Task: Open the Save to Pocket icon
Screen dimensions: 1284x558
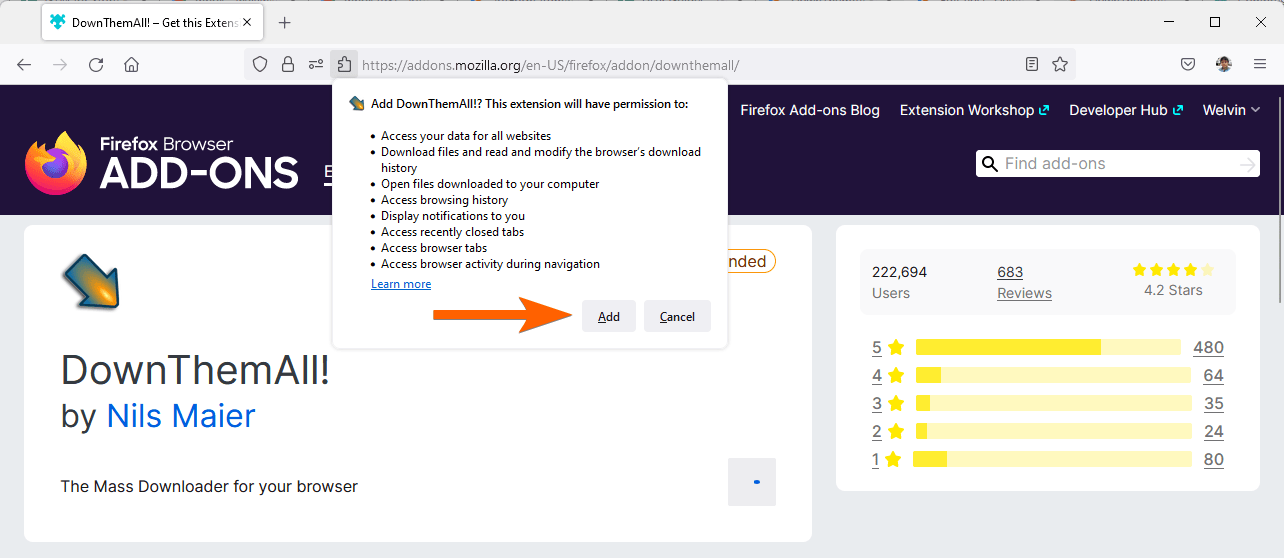Action: tap(1188, 65)
